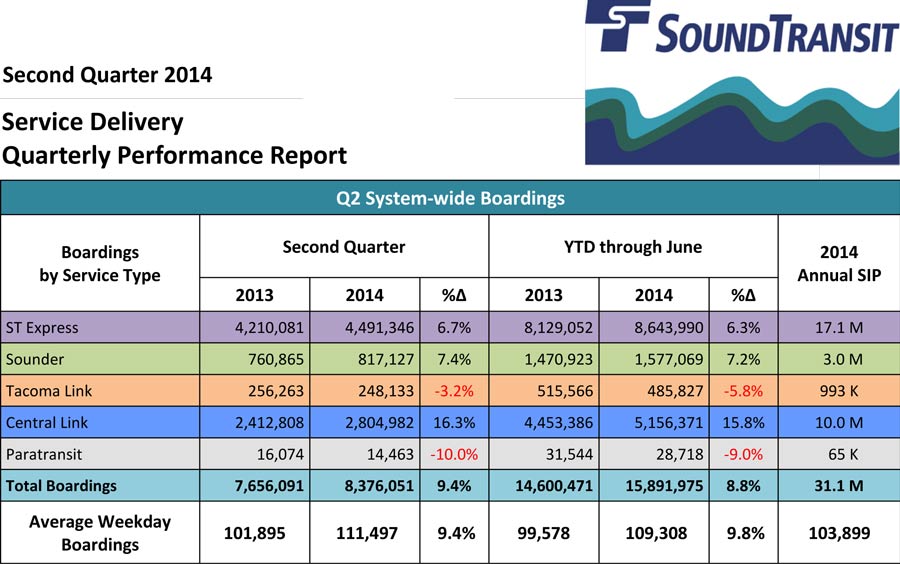Screen dimensions: 900x564
Task: Click the ST Express row label
Action: 42,326
